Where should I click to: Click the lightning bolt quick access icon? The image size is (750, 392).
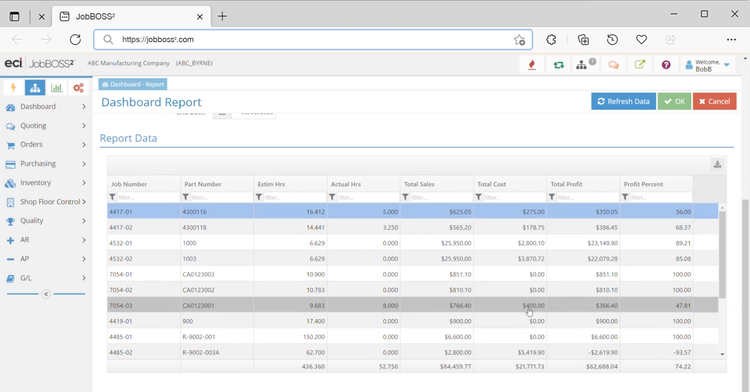click(x=13, y=88)
